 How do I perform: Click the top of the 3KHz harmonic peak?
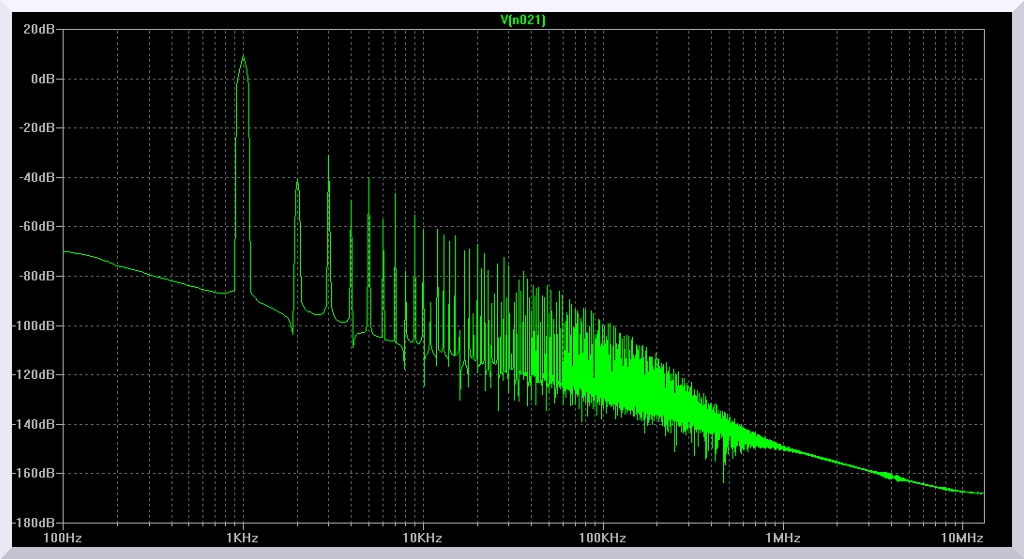[328, 156]
